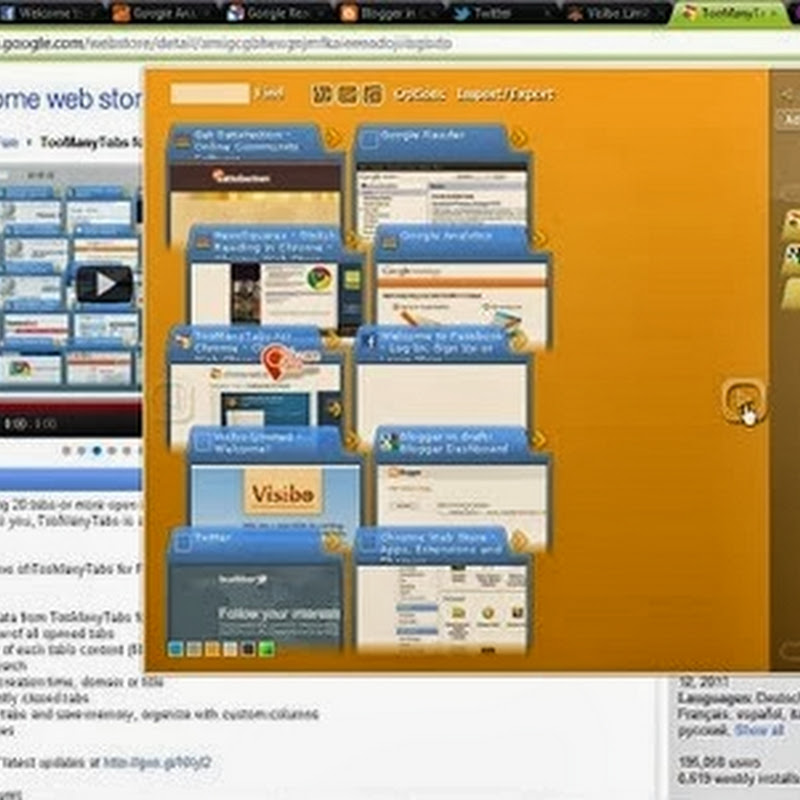Click the middle sort icon in the orange toolbar
Viewport: 800px width, 800px height.
(347, 94)
